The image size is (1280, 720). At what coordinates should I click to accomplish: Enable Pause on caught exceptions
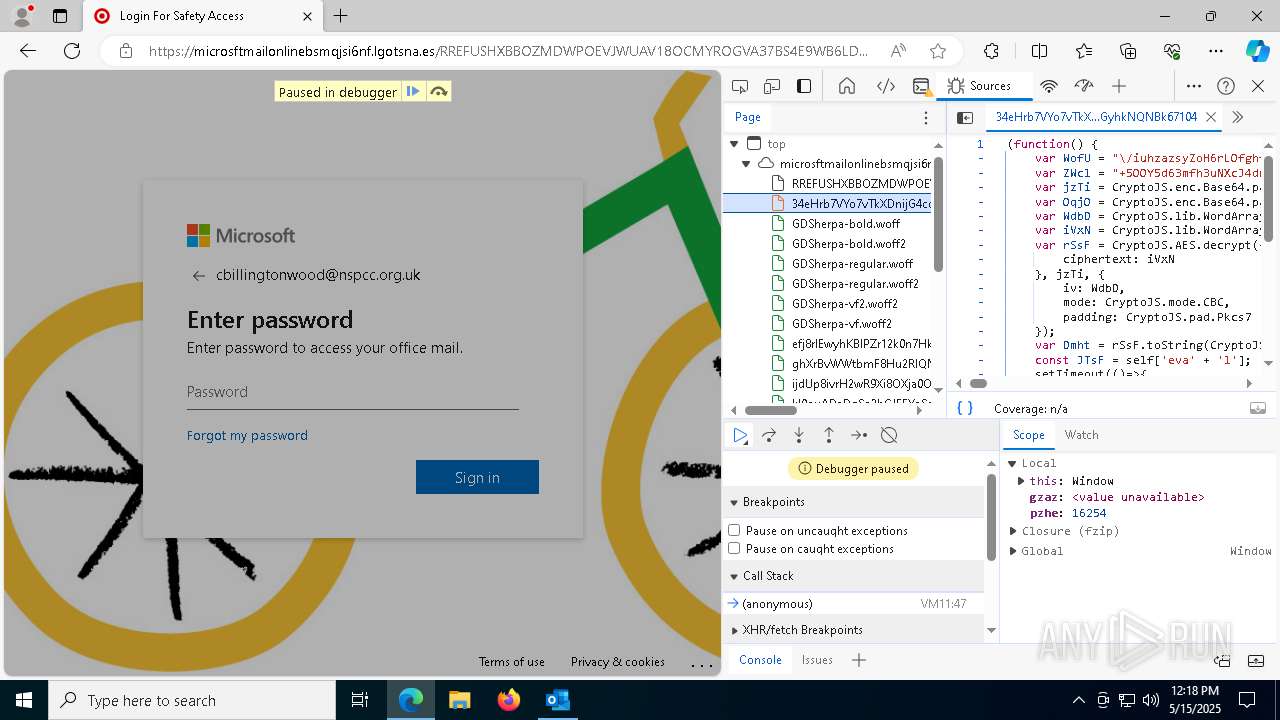pos(734,548)
